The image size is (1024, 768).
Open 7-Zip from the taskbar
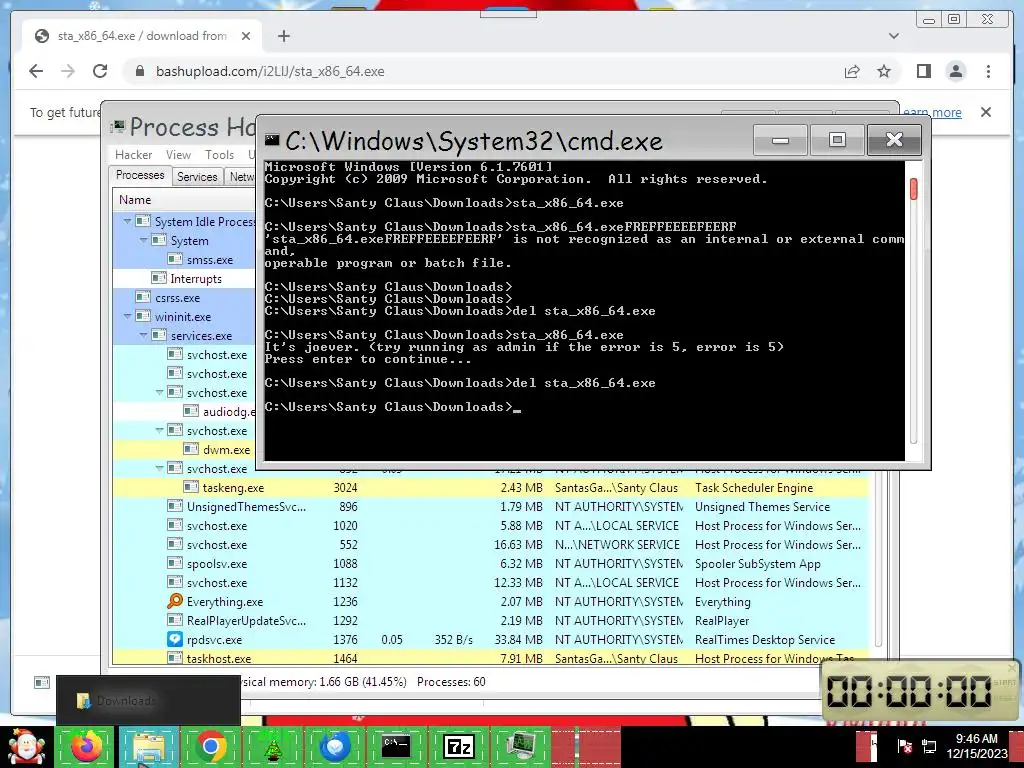click(458, 746)
